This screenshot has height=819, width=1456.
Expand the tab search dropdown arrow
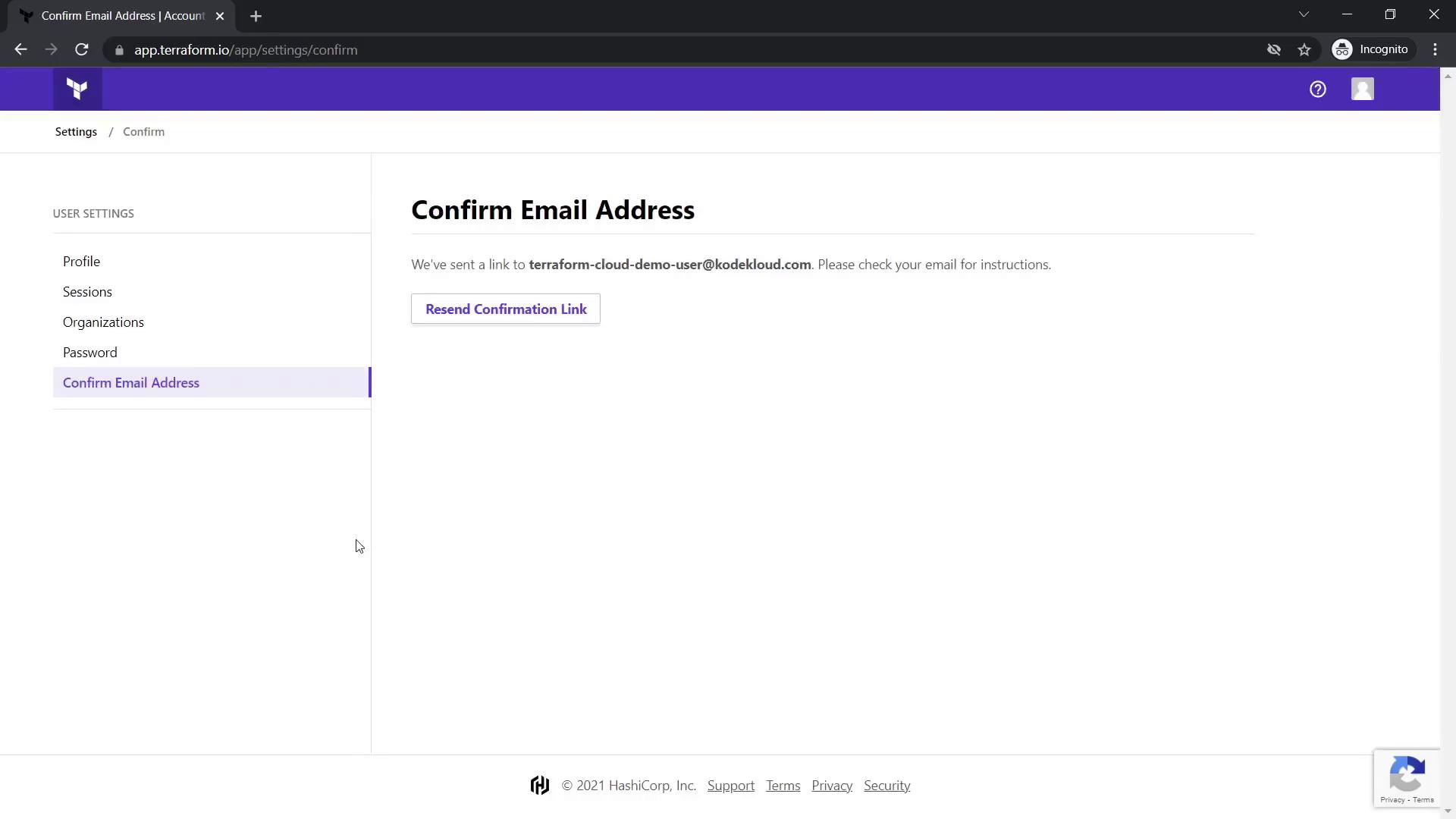click(1304, 14)
